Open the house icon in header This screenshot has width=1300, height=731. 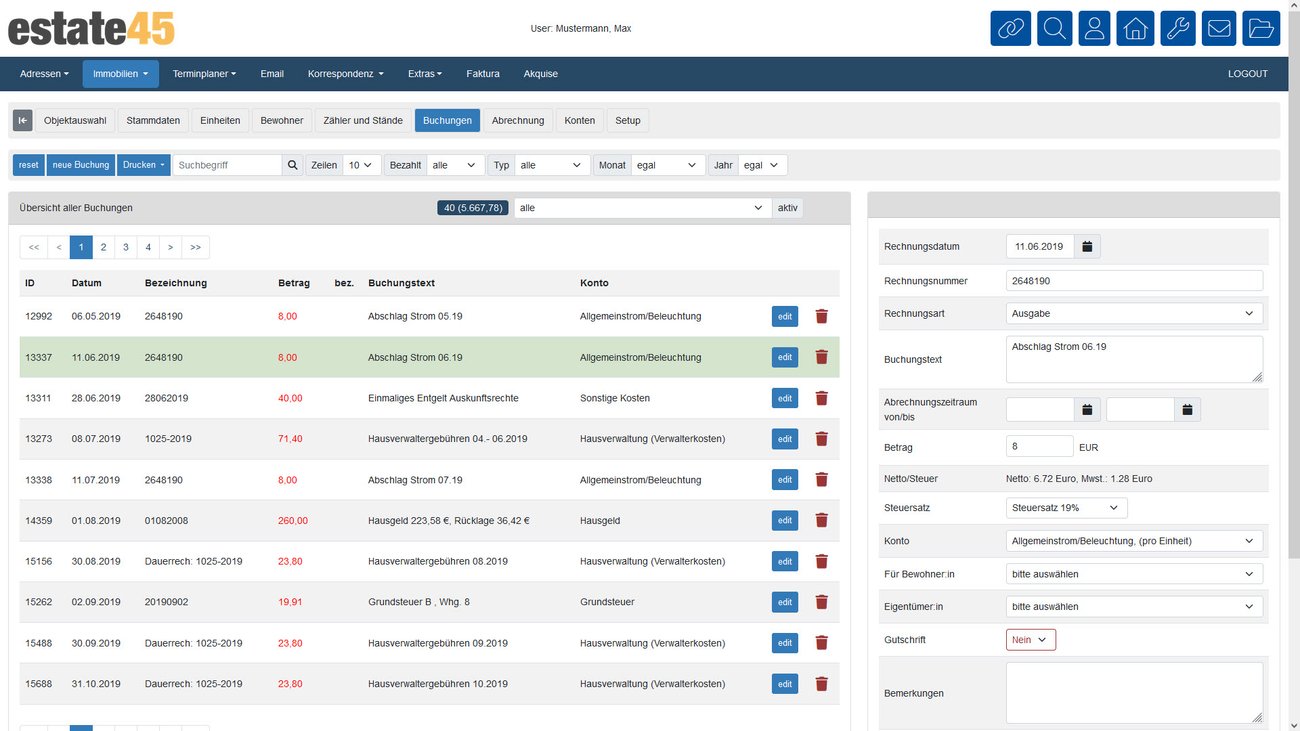coord(1135,28)
